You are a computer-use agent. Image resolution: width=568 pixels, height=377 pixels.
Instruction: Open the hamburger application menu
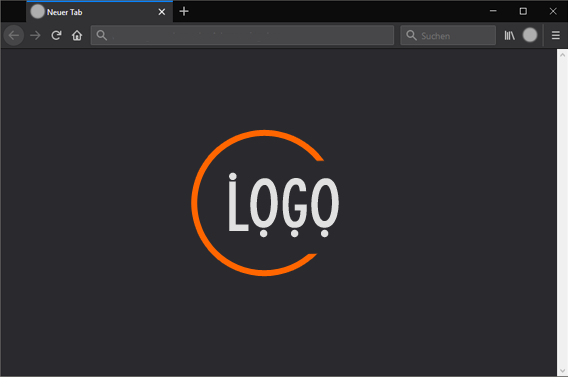(556, 35)
